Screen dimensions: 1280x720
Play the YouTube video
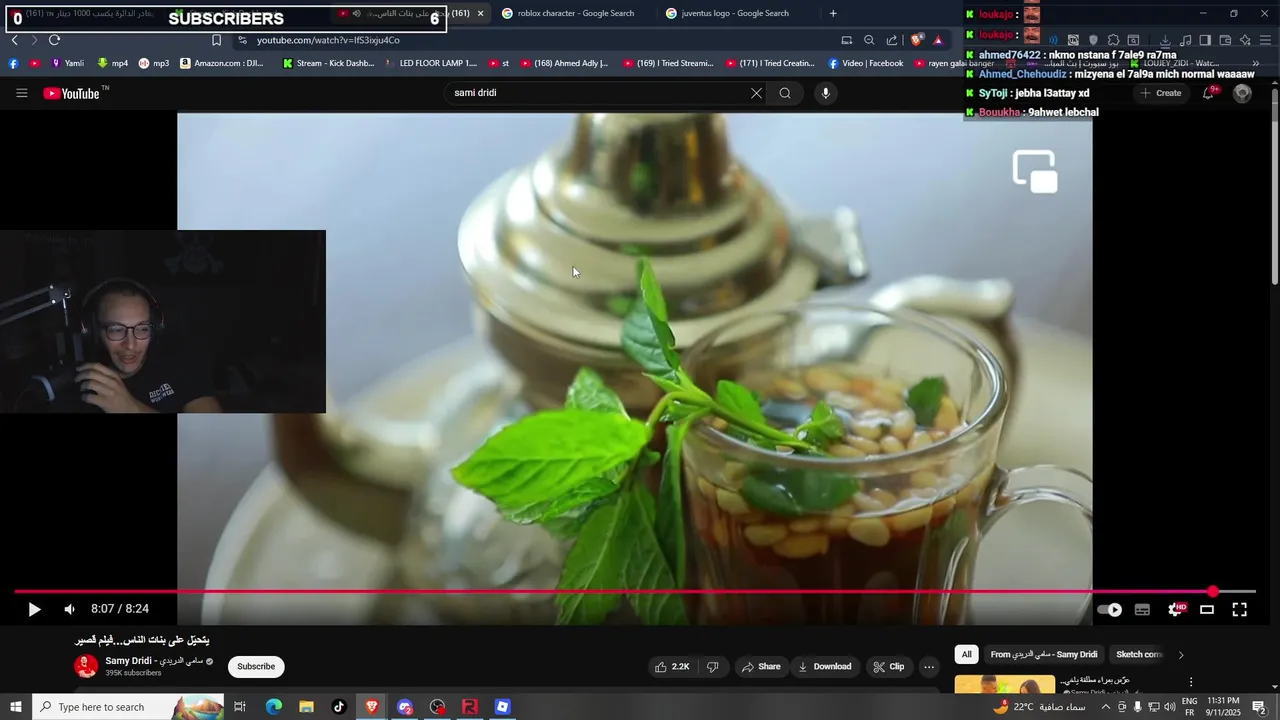point(34,609)
